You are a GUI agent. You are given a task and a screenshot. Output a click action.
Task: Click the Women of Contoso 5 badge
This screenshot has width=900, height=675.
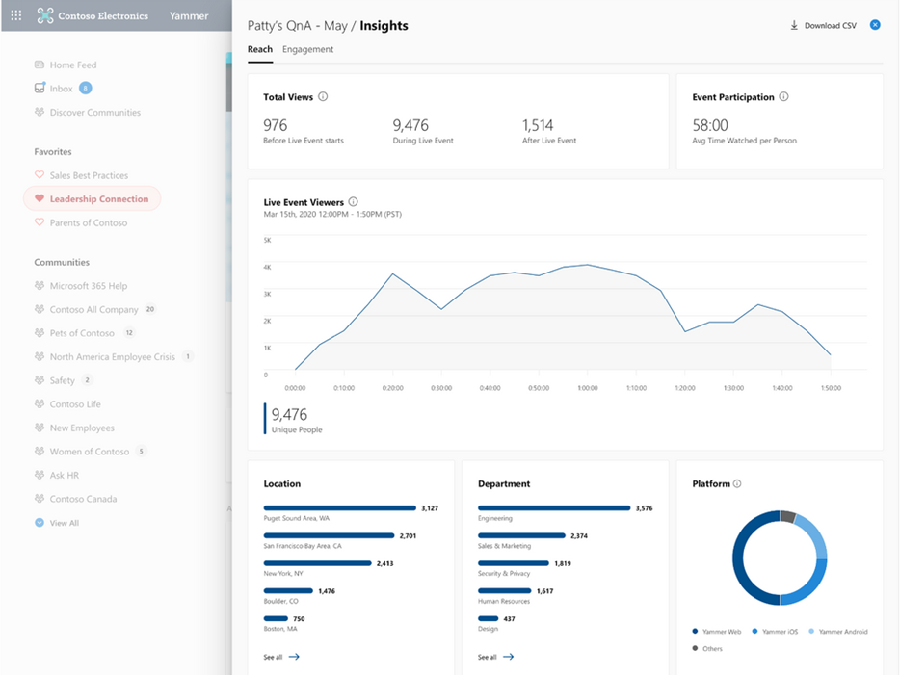(x=141, y=451)
